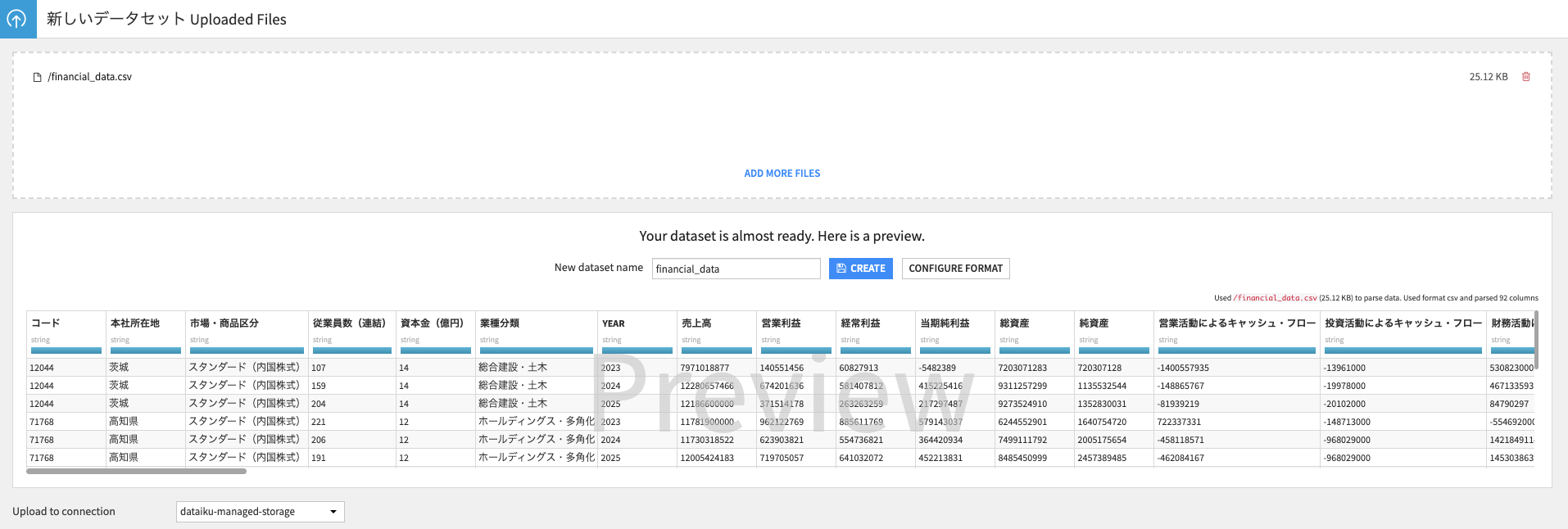Click the 従業員数（連結） column header

[350, 323]
